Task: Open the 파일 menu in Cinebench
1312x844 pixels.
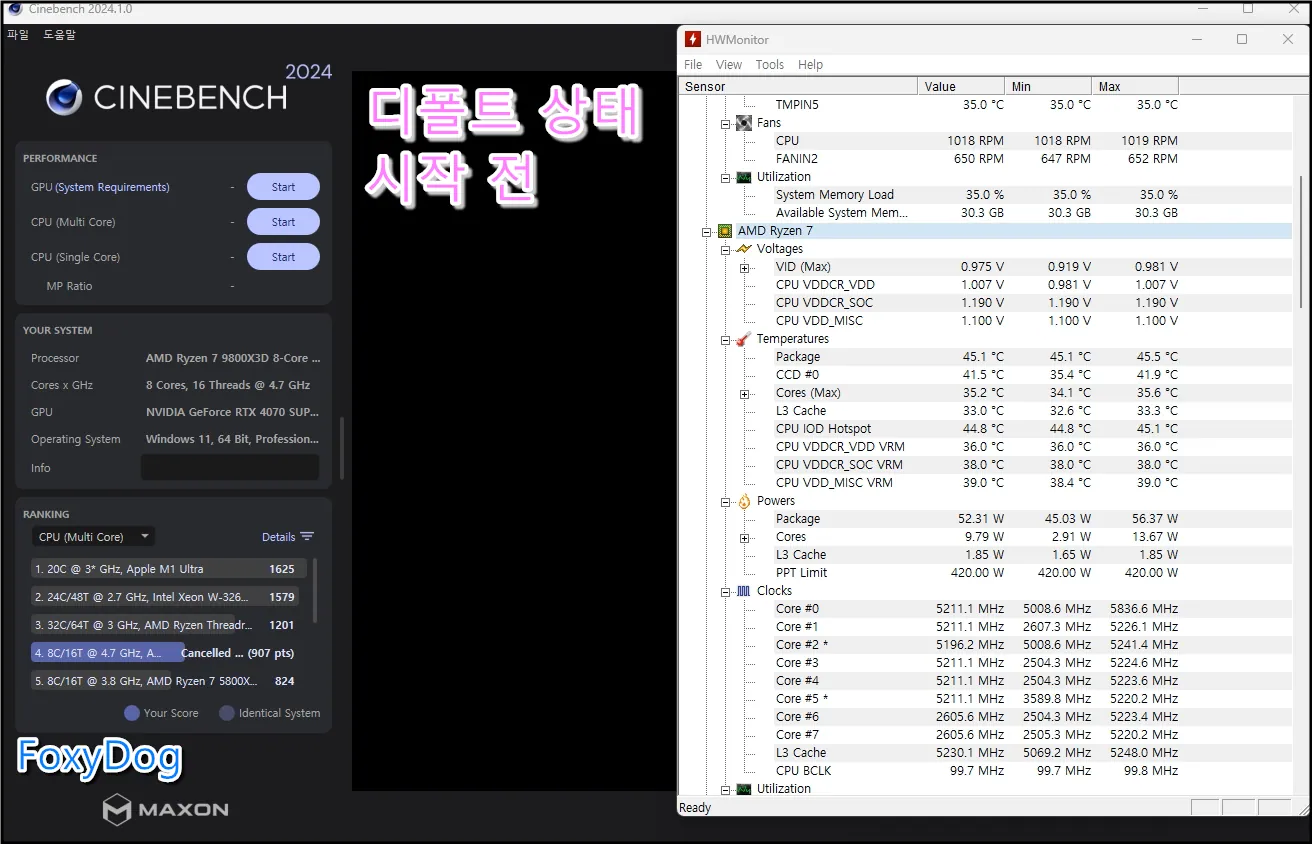Action: [x=18, y=35]
